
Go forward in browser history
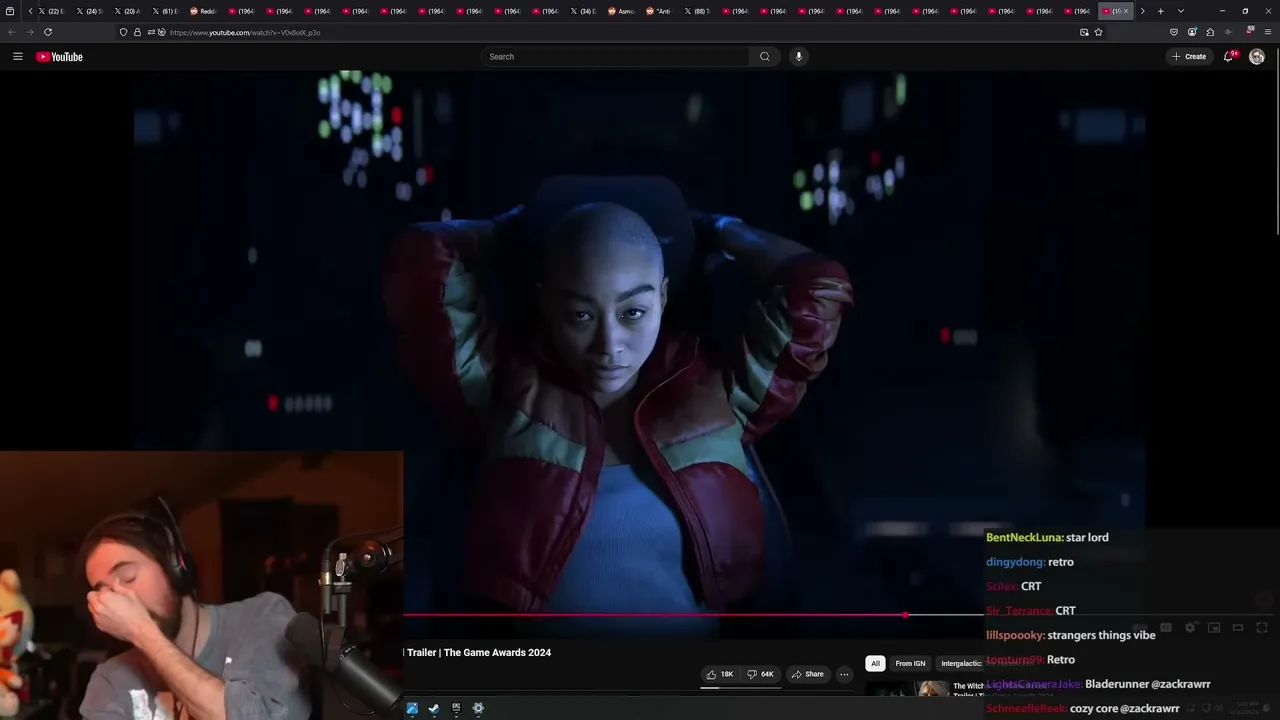tap(30, 32)
